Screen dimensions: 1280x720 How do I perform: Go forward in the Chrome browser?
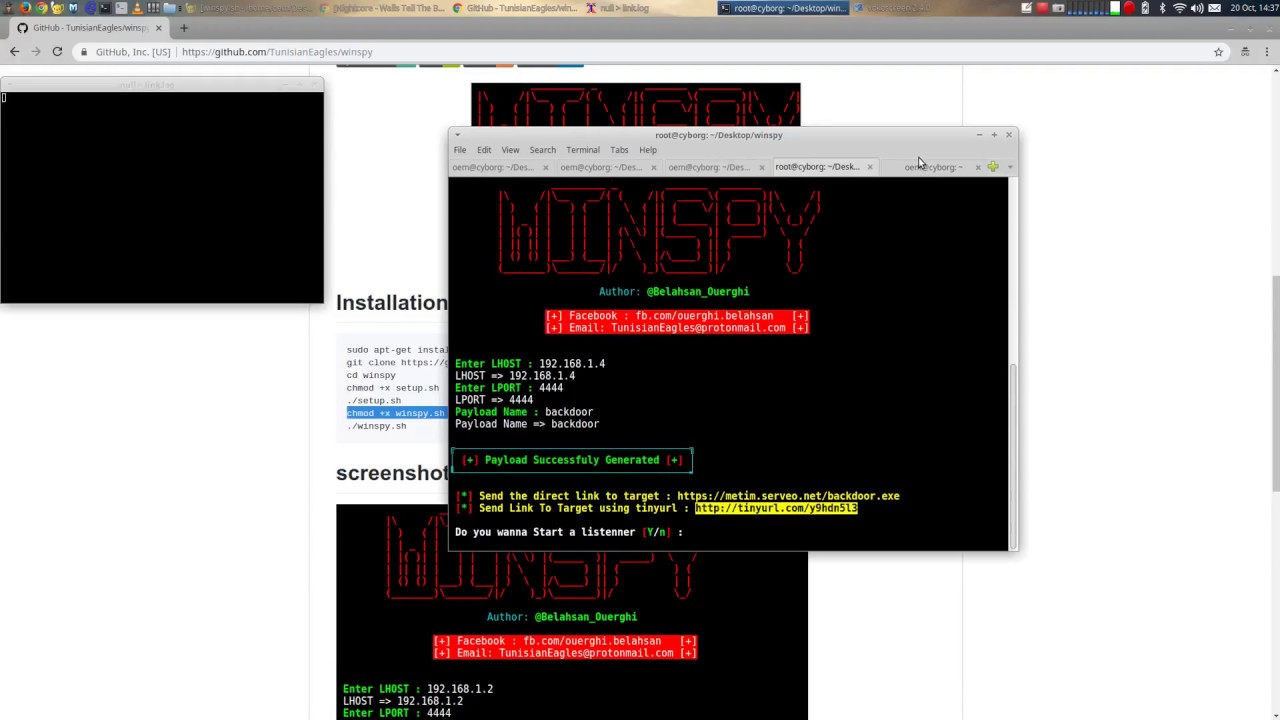36,51
